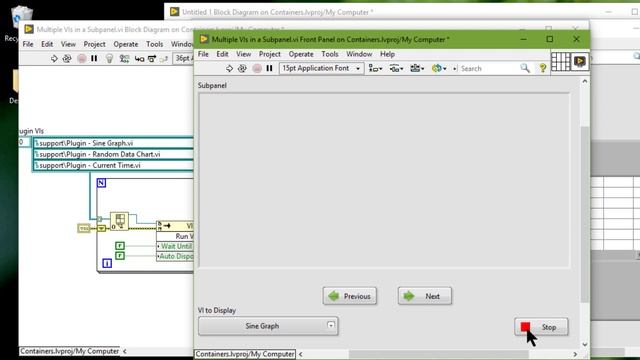Image resolution: width=640 pixels, height=360 pixels.
Task: Click Run Continuously in Front Panel toolbar
Action: 242,69
